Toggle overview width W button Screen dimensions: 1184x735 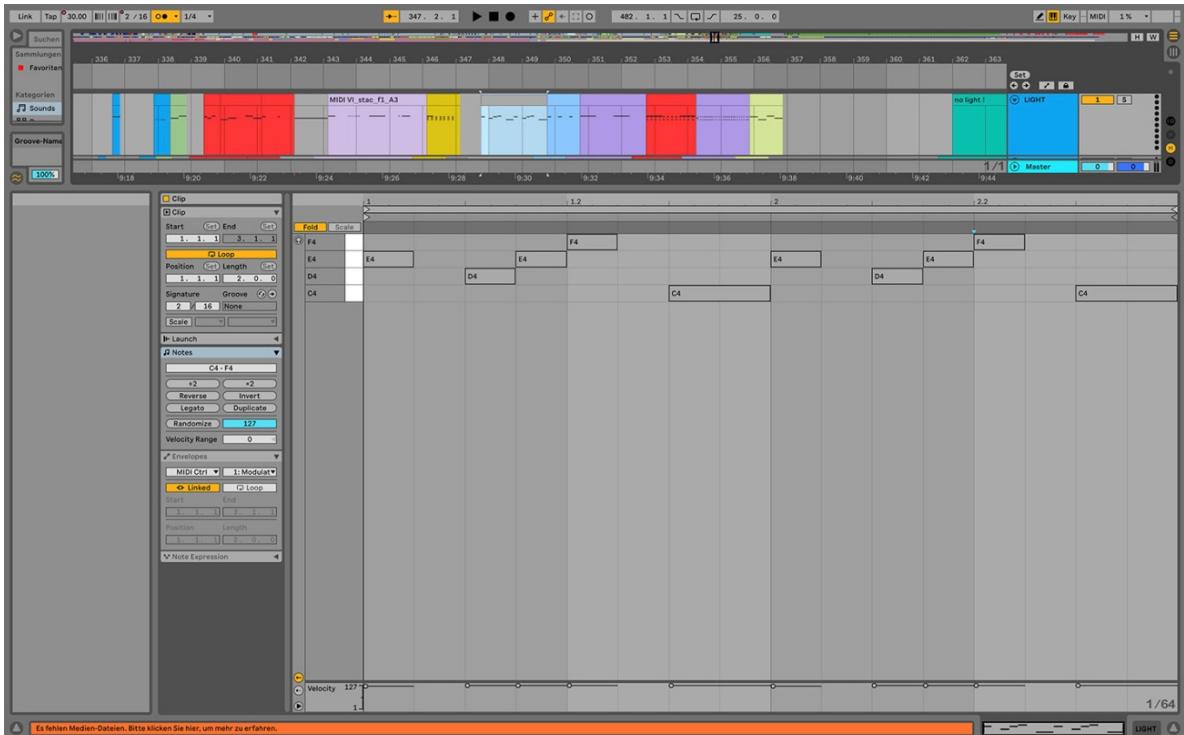(1152, 36)
